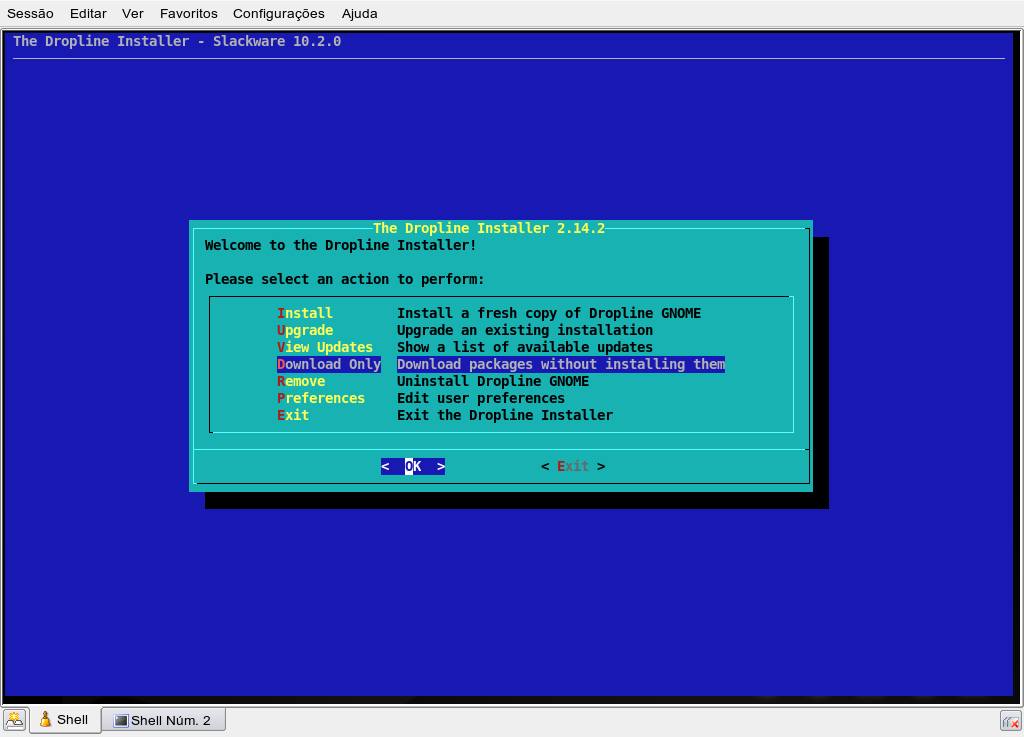The width and height of the screenshot is (1024, 737).
Task: Open the Ver menu
Action: click(x=133, y=13)
